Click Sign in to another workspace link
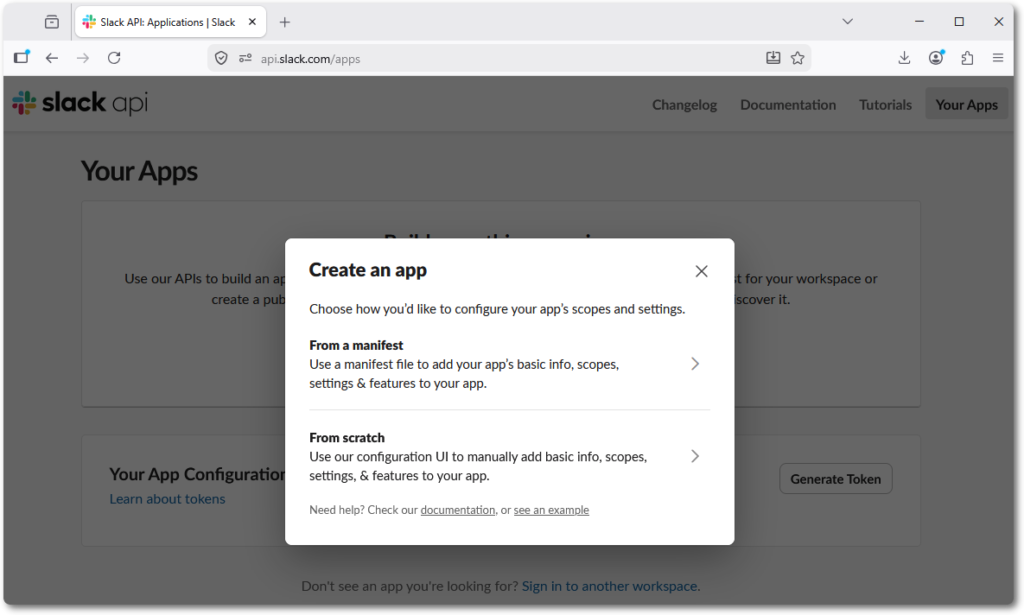The width and height of the screenshot is (1024, 615). (x=611, y=586)
